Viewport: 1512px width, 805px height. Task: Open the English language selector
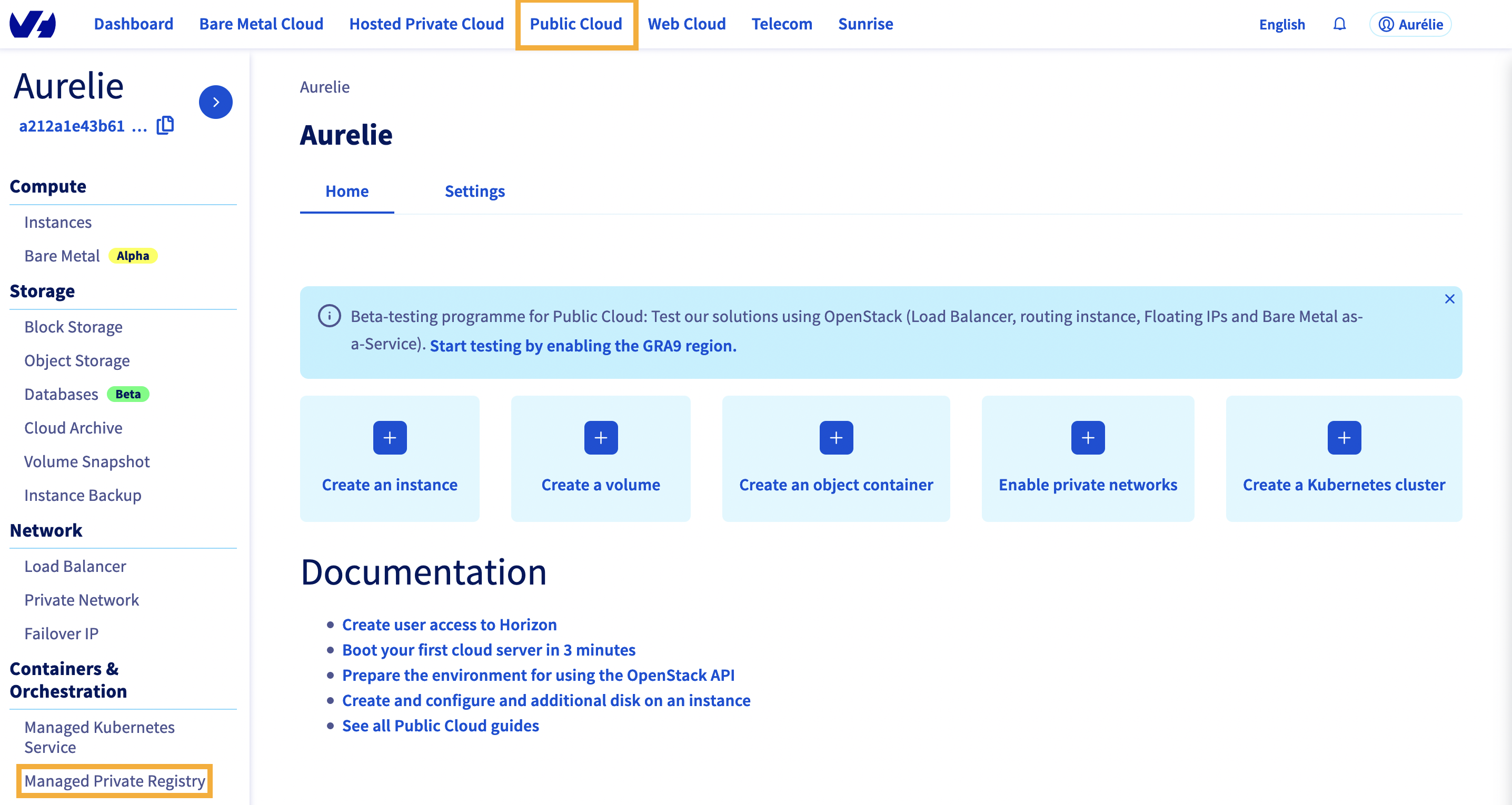tap(1282, 24)
